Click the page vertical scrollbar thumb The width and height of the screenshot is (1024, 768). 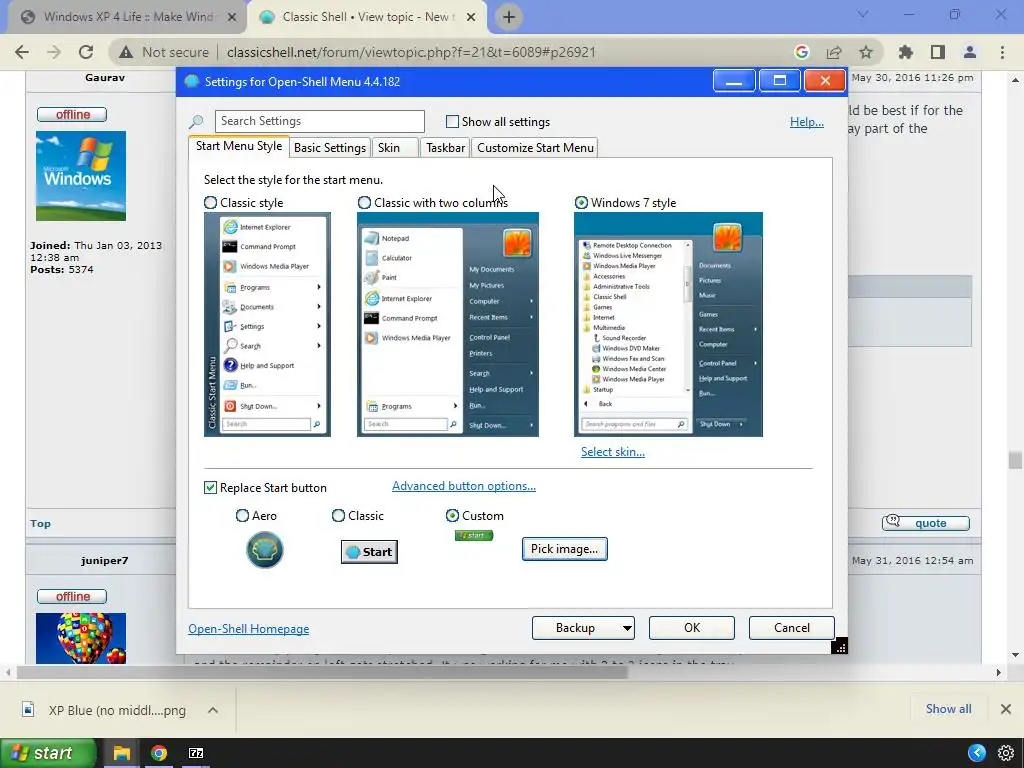point(1015,460)
